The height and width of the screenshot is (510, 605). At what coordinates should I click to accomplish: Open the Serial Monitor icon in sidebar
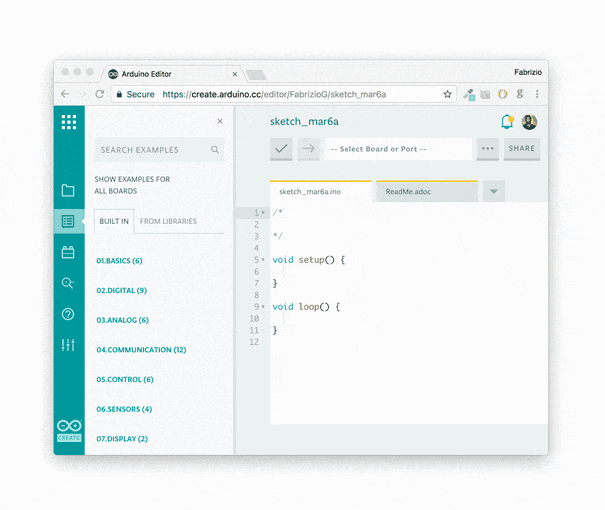(68, 283)
